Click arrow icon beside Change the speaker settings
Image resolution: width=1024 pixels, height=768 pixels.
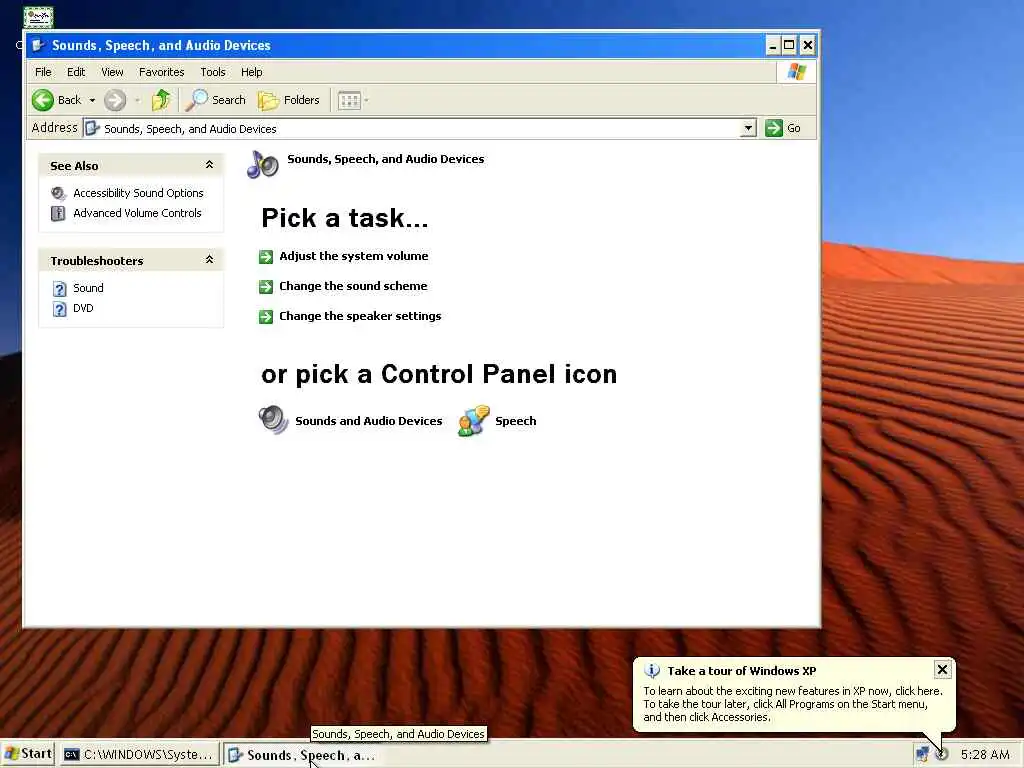[x=266, y=317]
